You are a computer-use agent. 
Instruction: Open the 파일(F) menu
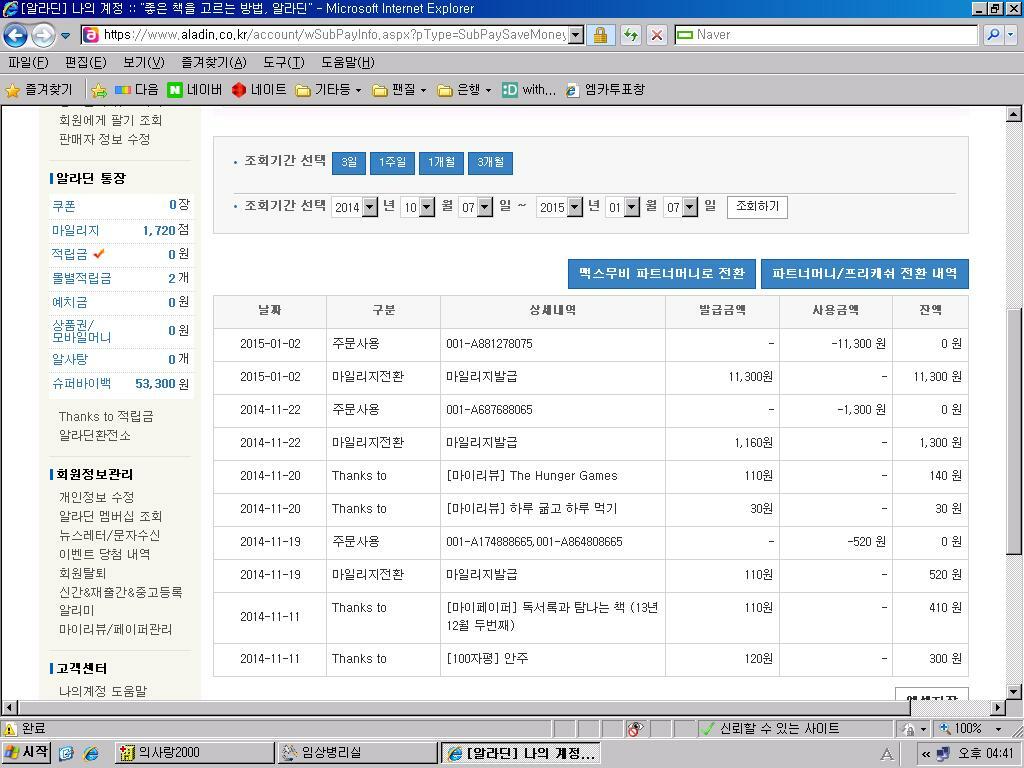pos(28,62)
